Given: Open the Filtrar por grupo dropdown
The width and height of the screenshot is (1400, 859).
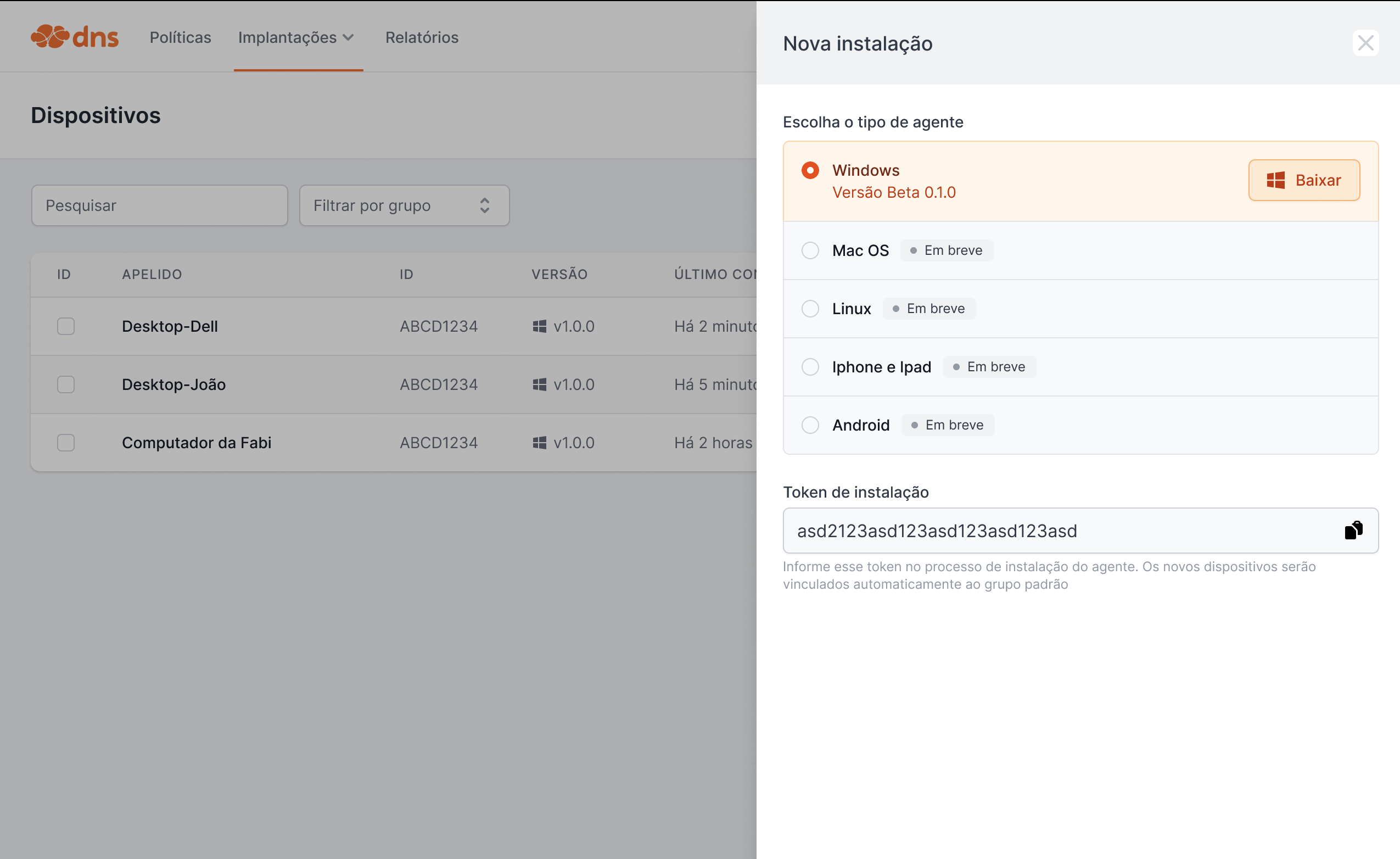Looking at the screenshot, I should point(404,205).
